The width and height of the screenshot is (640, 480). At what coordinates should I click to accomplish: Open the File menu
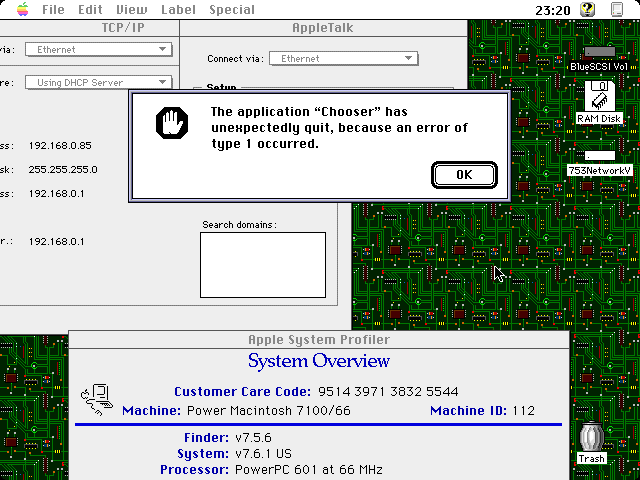pyautogui.click(x=54, y=10)
